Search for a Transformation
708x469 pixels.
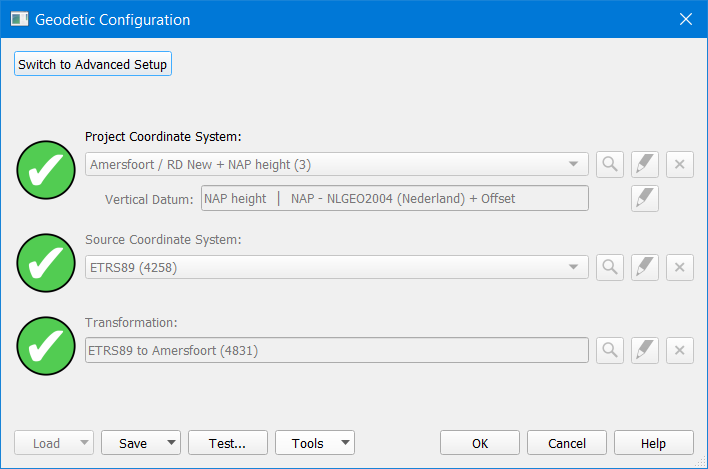tap(610, 350)
